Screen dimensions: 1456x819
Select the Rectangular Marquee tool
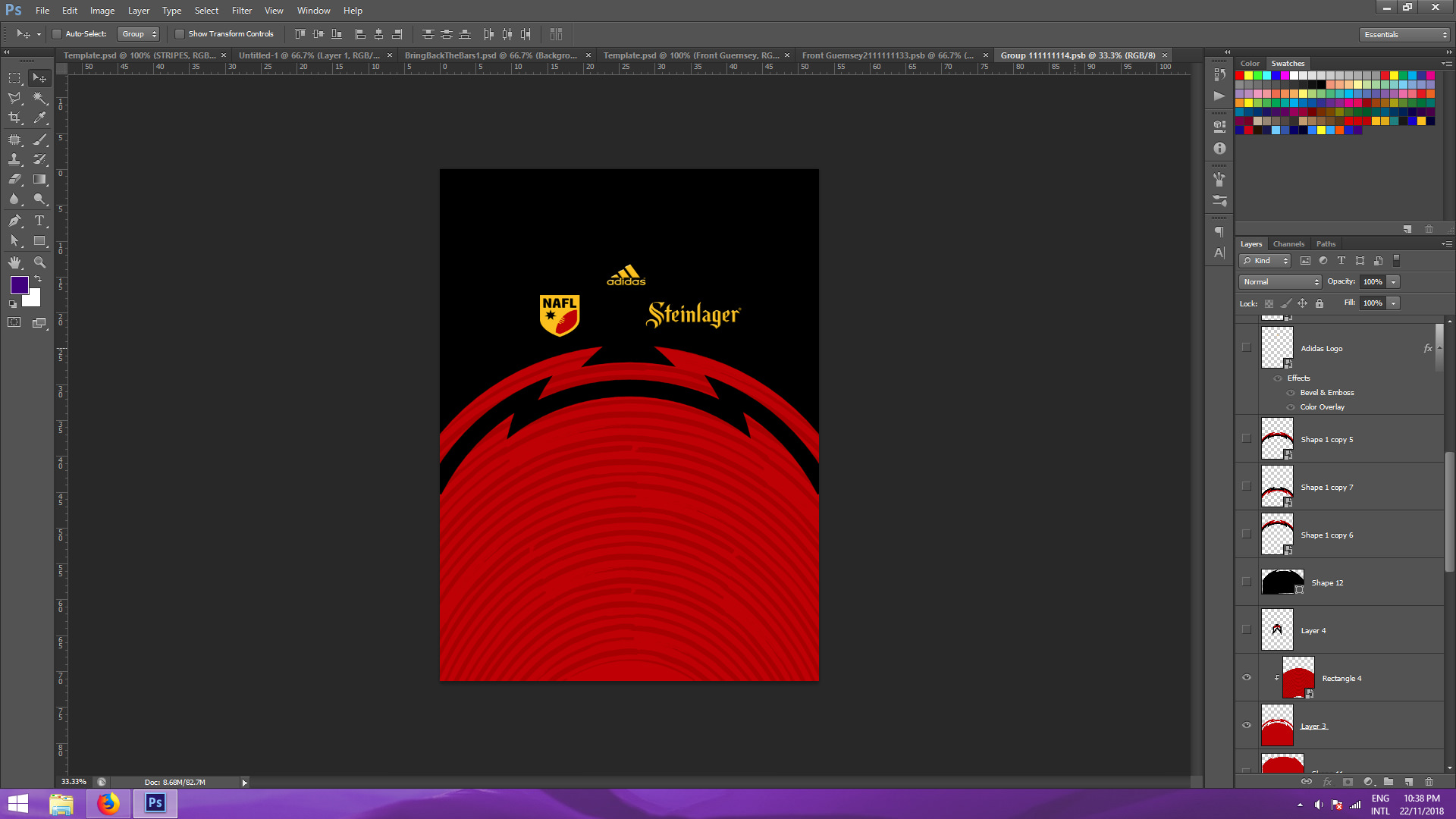pos(14,78)
